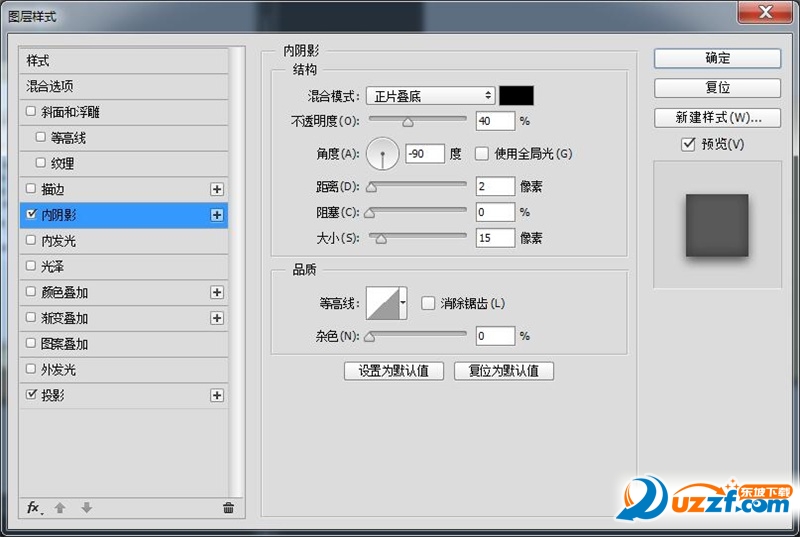
Task: Click the 阻塞 slider handle
Action: [x=369, y=213]
